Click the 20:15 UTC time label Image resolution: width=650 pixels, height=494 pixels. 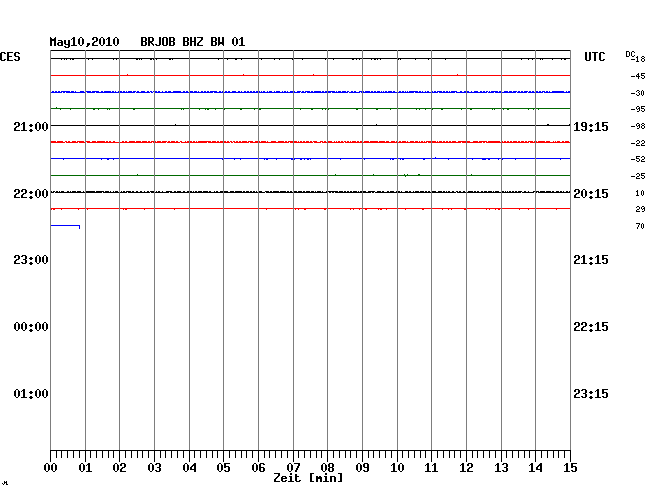click(591, 194)
